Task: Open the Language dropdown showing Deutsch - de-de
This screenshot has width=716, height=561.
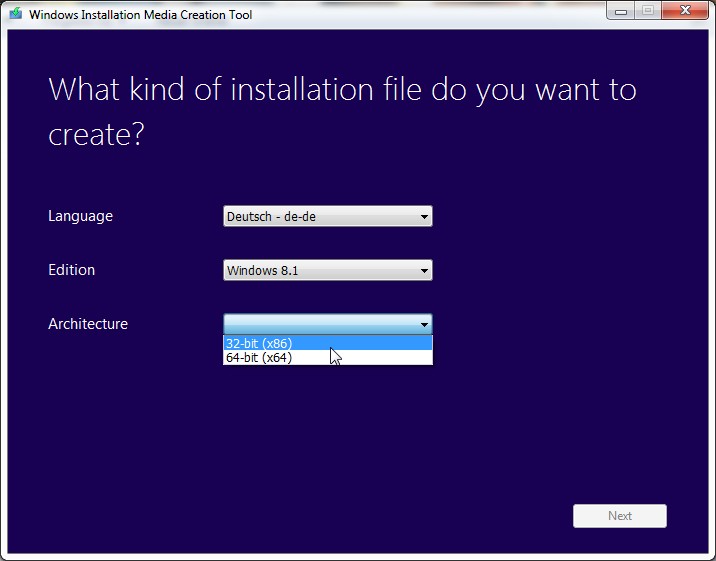Action: pyautogui.click(x=327, y=216)
